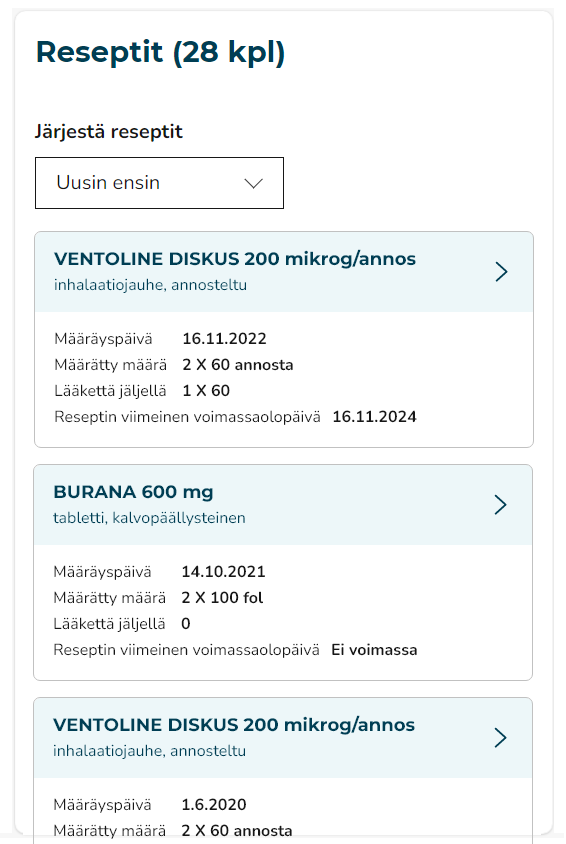This screenshot has width=566, height=844.
Task: Click the 2 X 100 fol amount
Action: [222, 597]
